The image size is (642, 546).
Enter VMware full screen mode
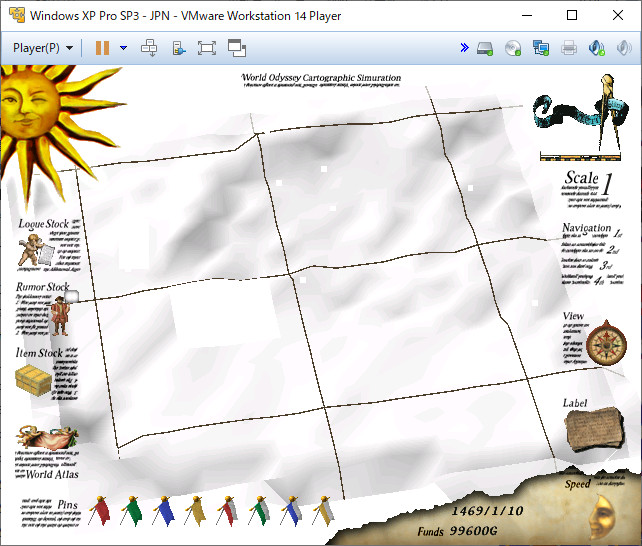click(x=207, y=48)
